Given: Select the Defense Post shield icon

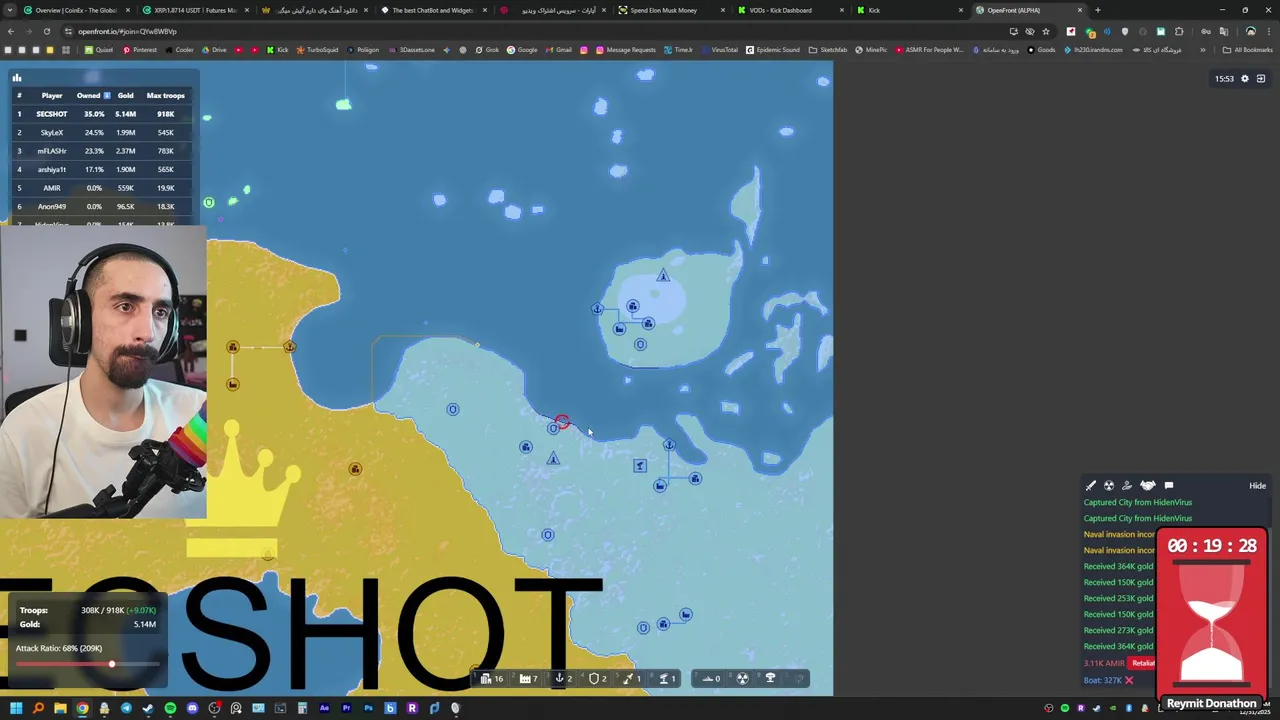Looking at the screenshot, I should click(x=594, y=679).
